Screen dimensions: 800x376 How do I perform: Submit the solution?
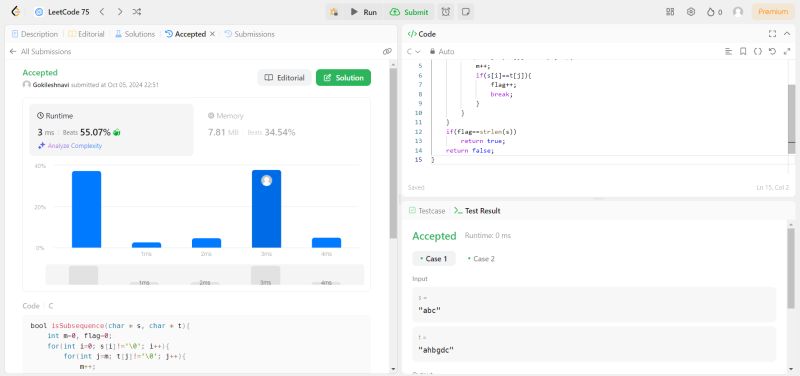(409, 12)
